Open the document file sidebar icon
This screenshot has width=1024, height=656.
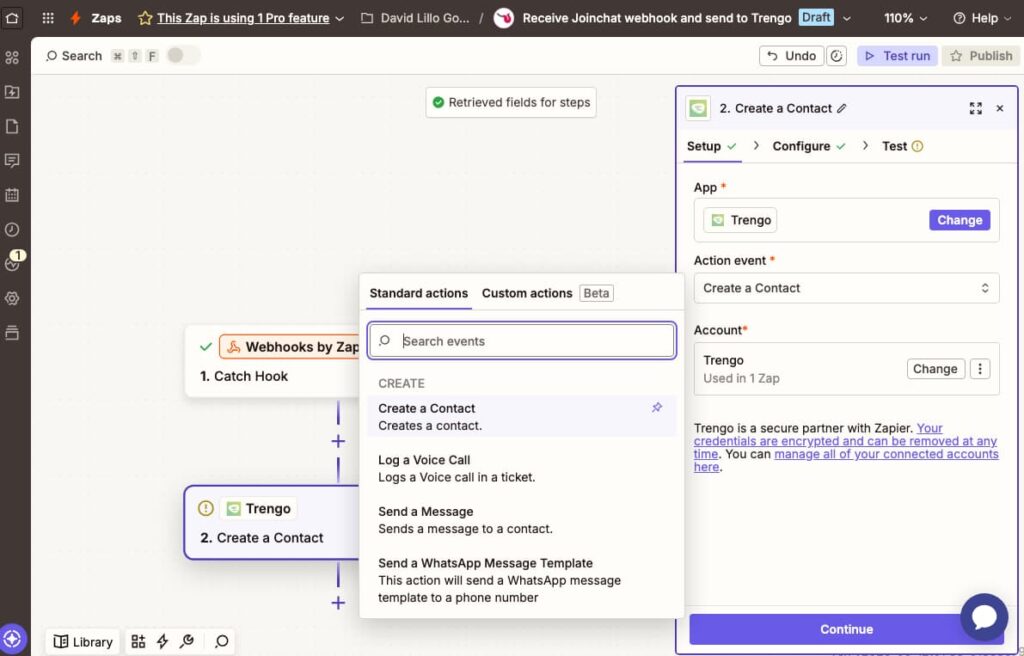click(12, 126)
